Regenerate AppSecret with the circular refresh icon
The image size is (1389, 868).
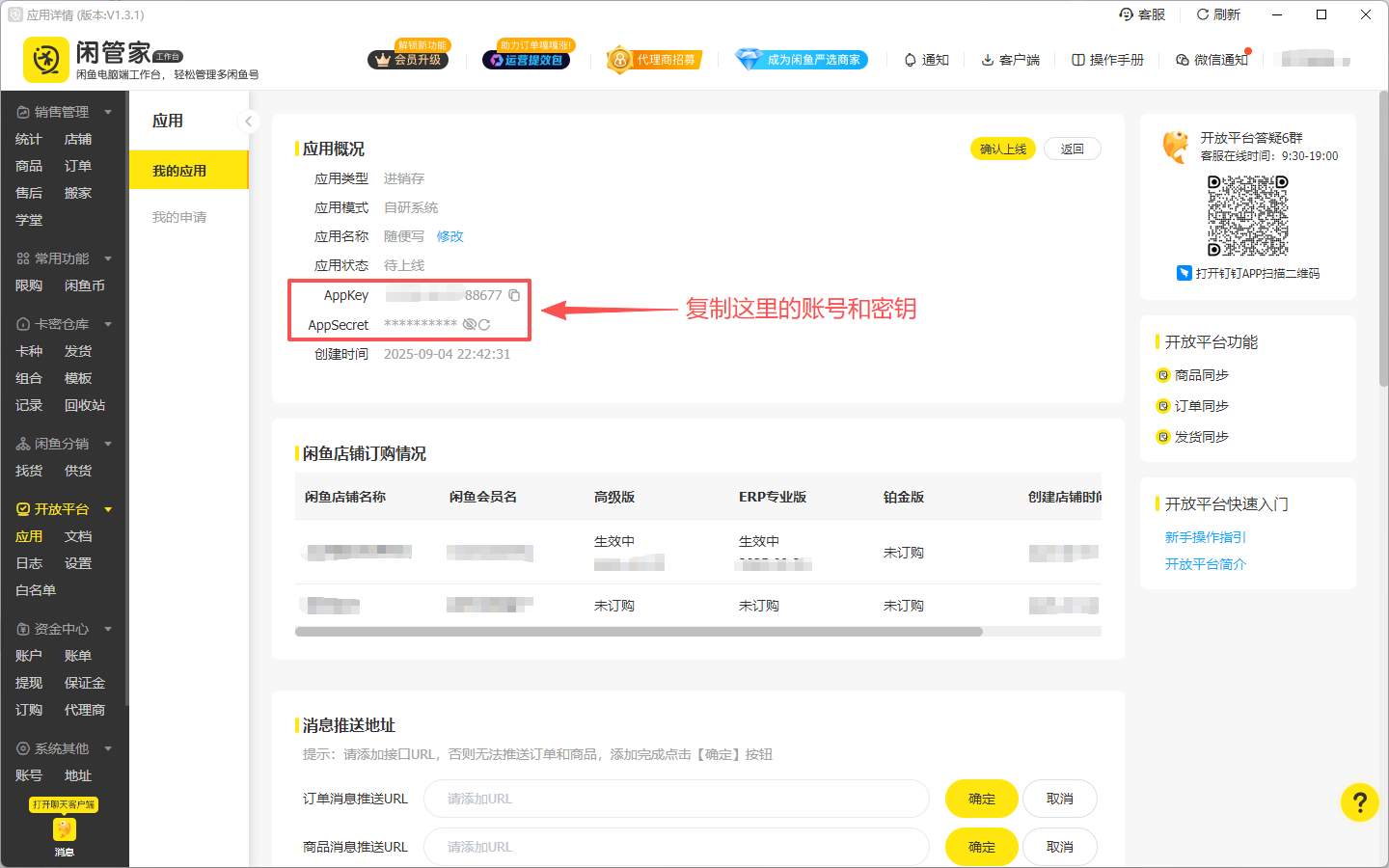(x=484, y=325)
